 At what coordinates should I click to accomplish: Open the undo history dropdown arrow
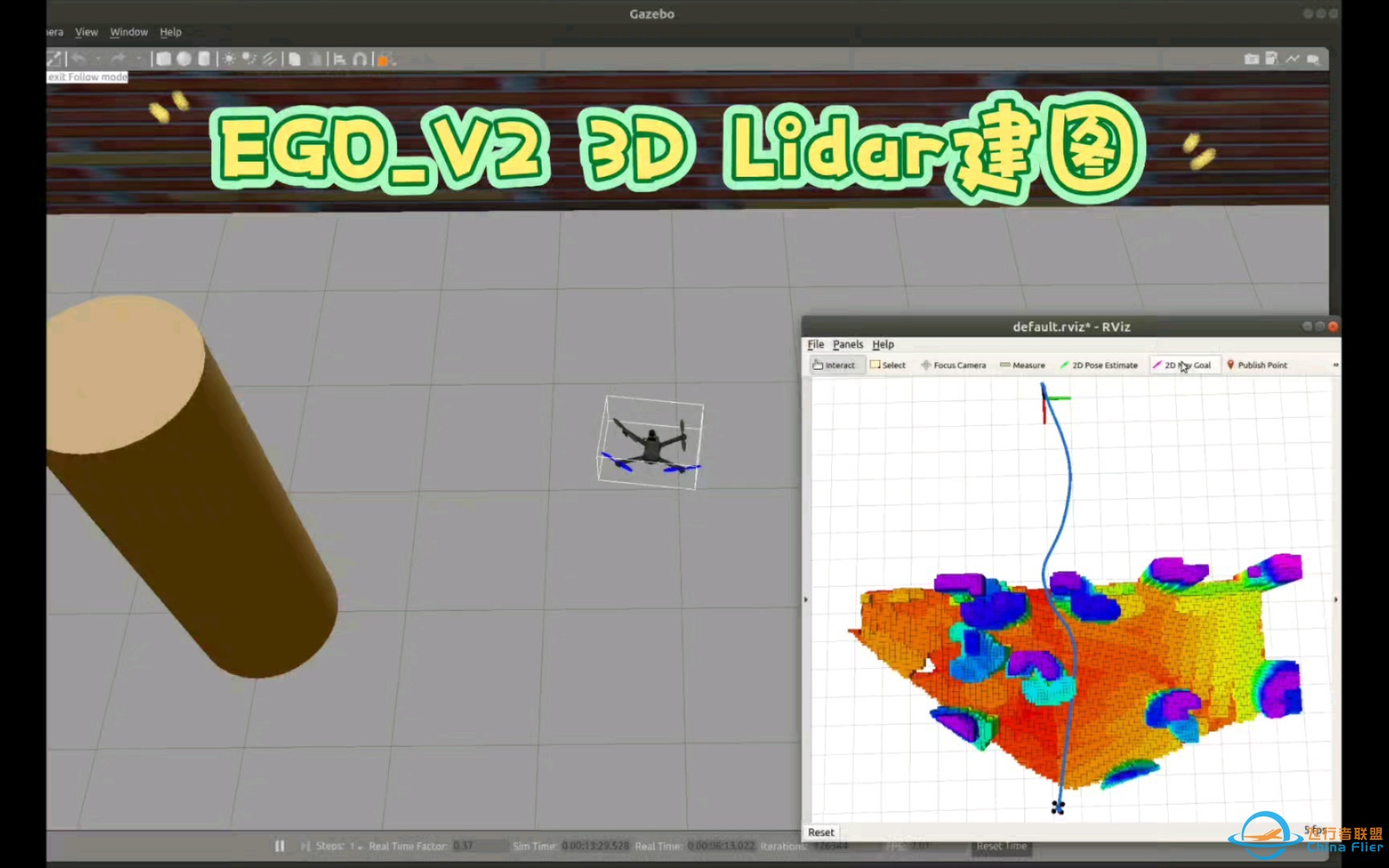[98, 59]
